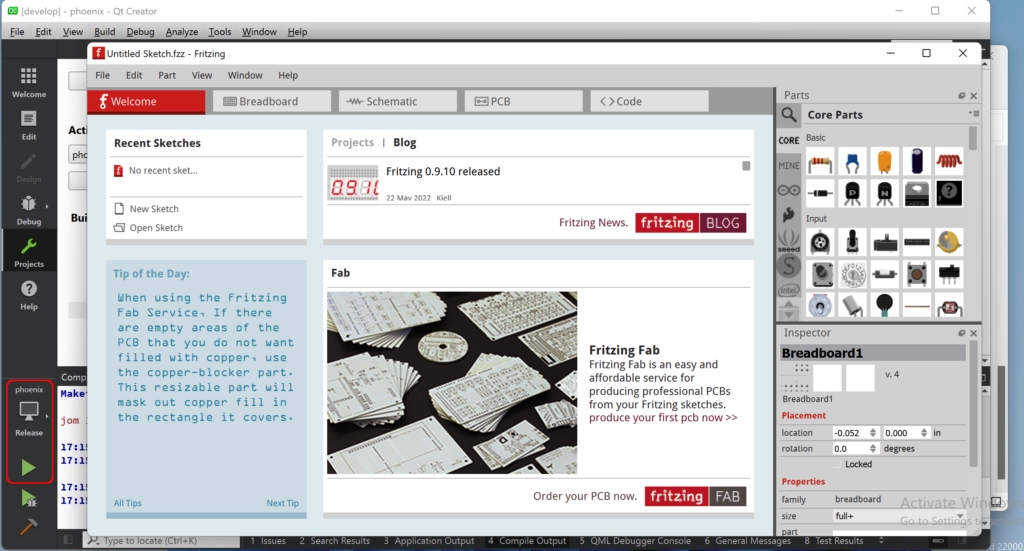Open All Tips link
This screenshot has width=1024, height=551.
click(x=127, y=503)
